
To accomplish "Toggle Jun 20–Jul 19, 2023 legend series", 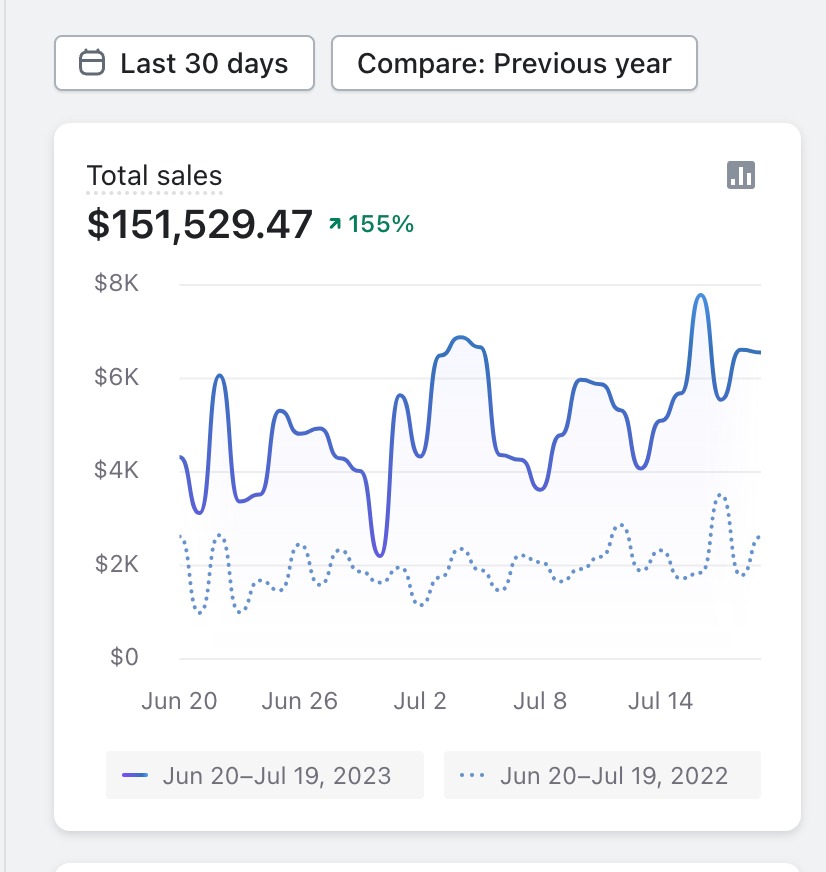I will click(x=265, y=775).
